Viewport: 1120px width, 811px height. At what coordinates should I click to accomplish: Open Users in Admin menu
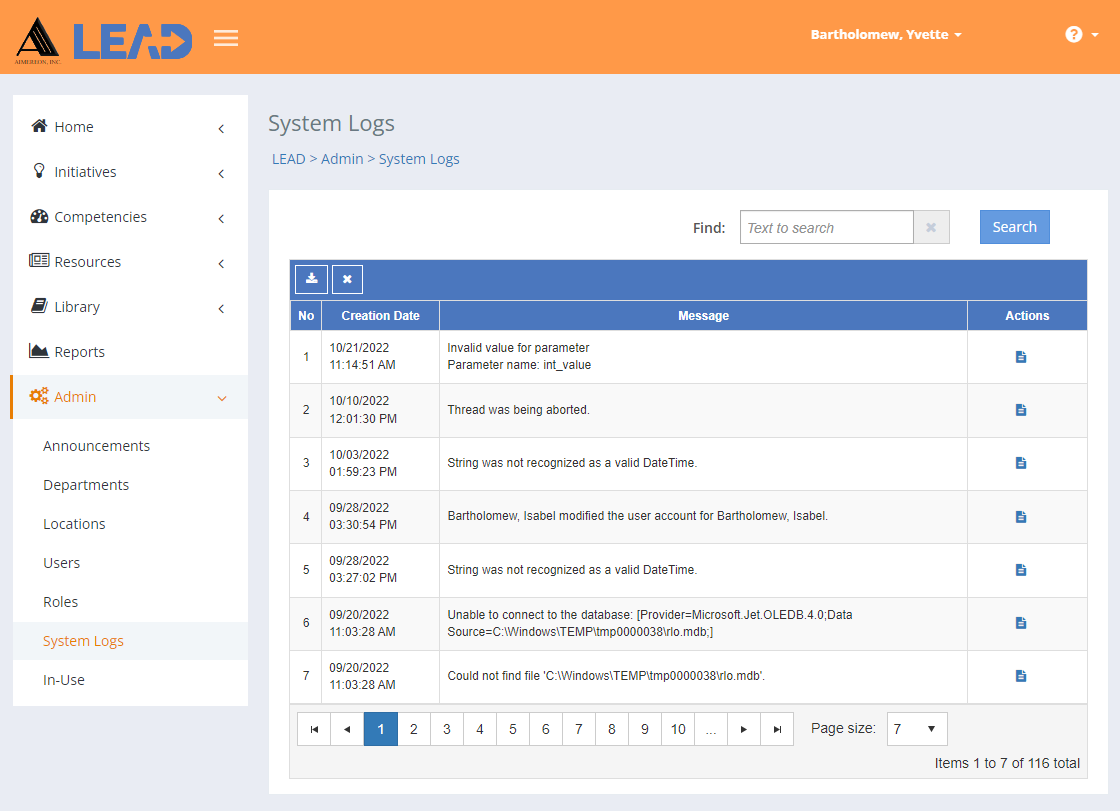pos(61,563)
